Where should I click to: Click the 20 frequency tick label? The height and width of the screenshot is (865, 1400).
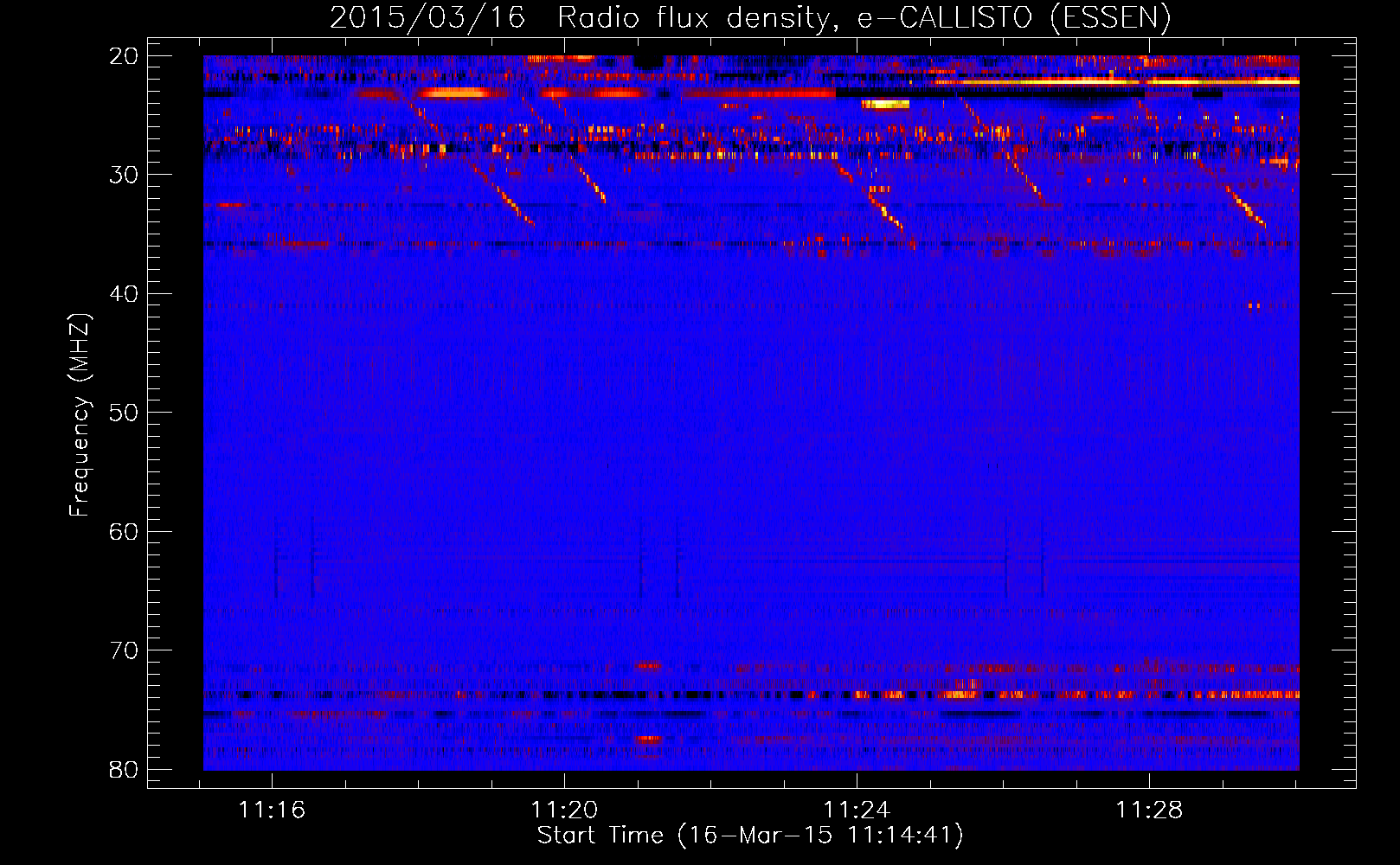125,56
